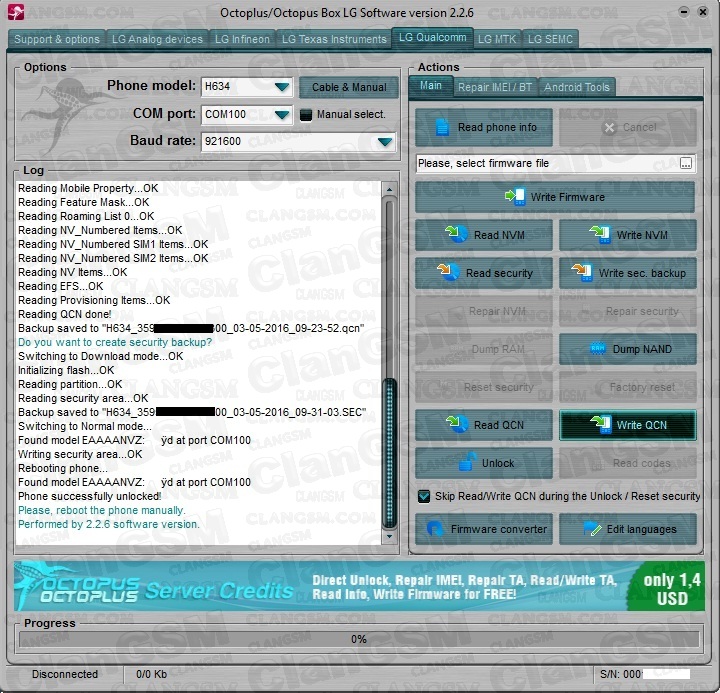Image resolution: width=720 pixels, height=693 pixels.
Task: Click the Write QCN icon
Action: click(601, 424)
